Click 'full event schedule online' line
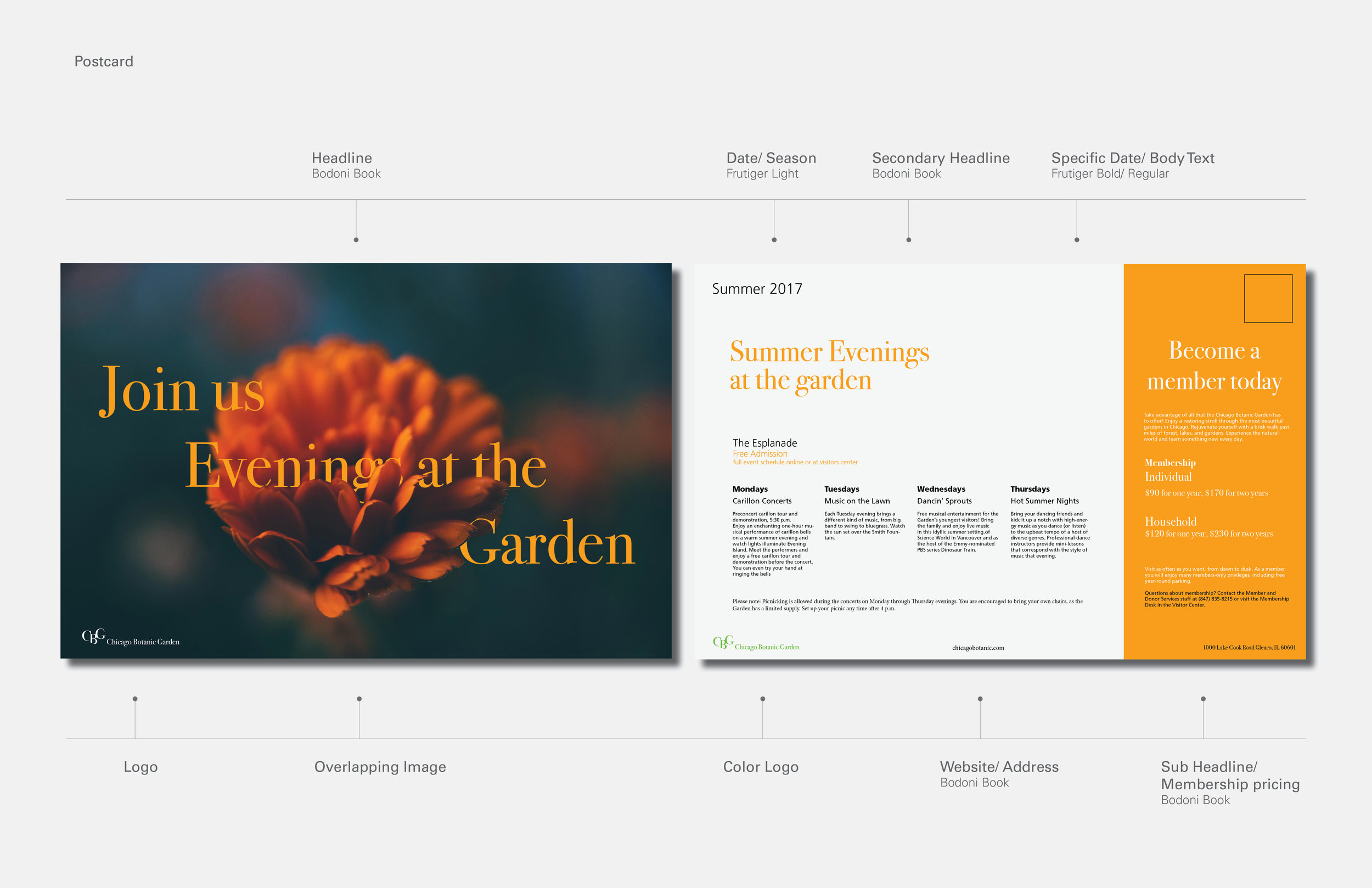 click(795, 463)
